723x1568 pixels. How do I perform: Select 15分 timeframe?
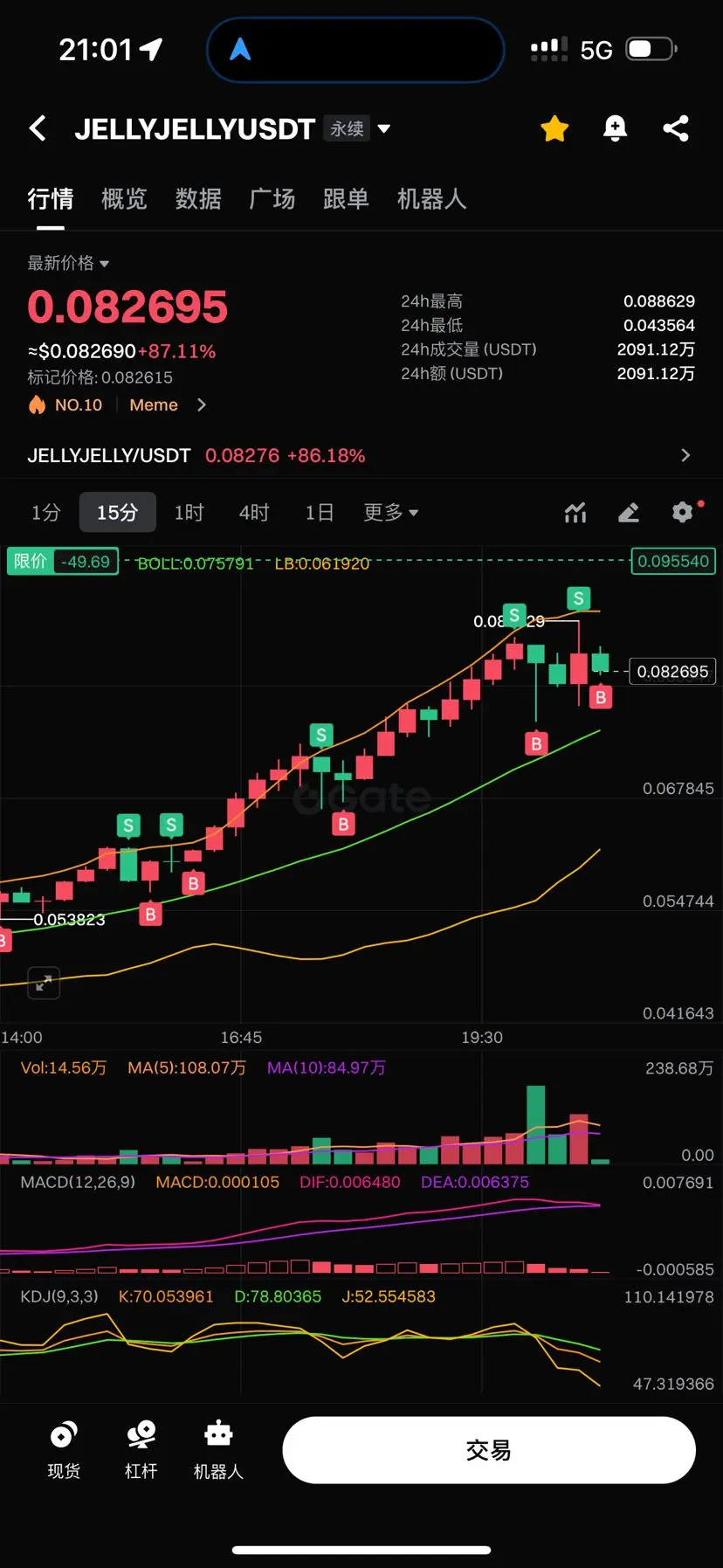point(118,513)
